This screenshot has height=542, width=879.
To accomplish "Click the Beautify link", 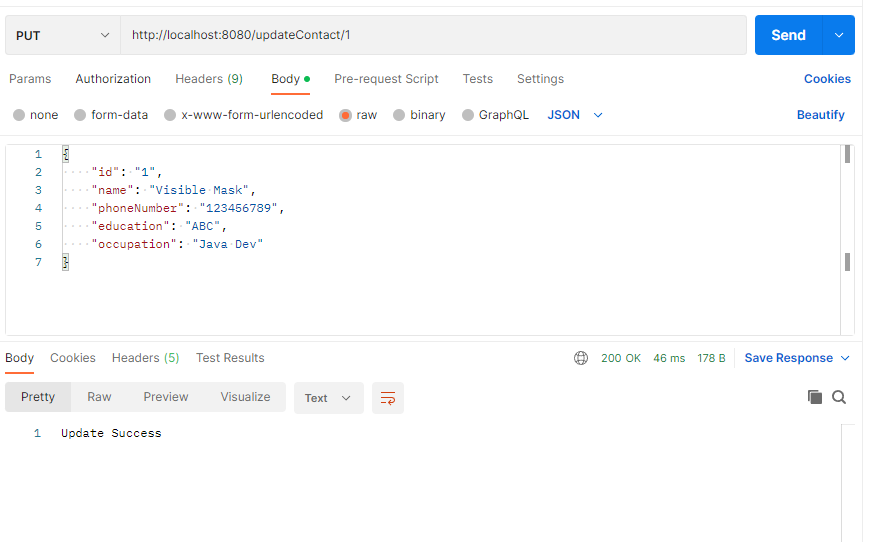I will point(820,115).
